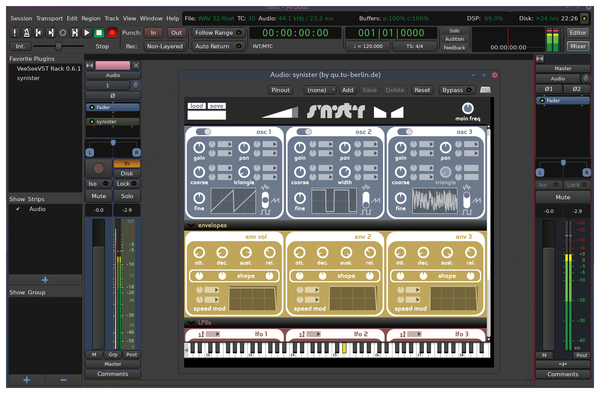Click the plugin Reset button
The height and width of the screenshot is (394, 600).
coord(422,90)
